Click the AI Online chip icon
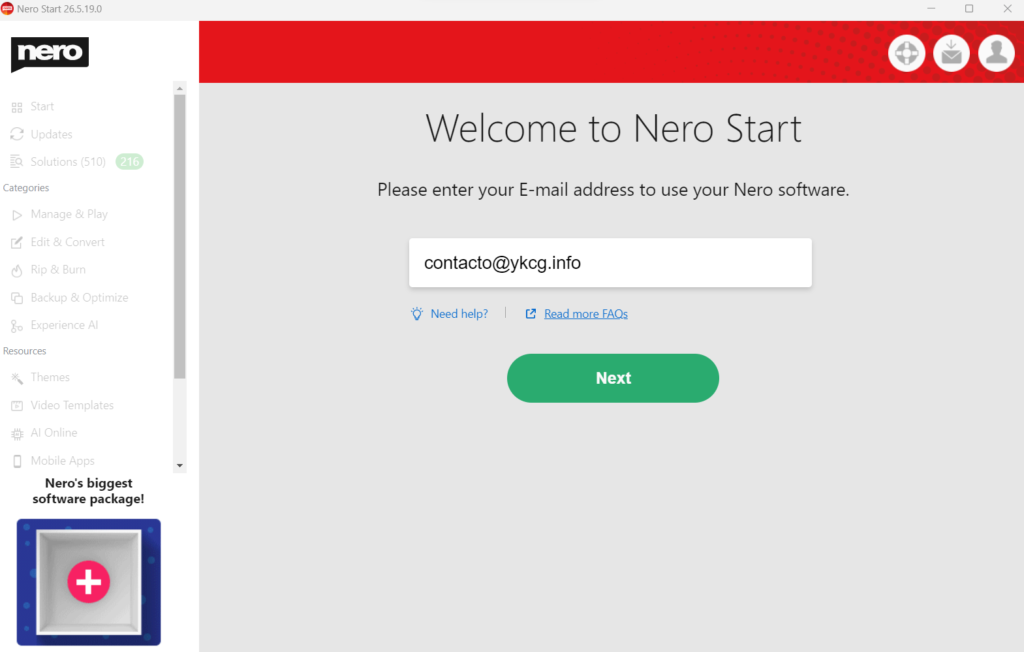This screenshot has height=652, width=1024. (x=17, y=434)
